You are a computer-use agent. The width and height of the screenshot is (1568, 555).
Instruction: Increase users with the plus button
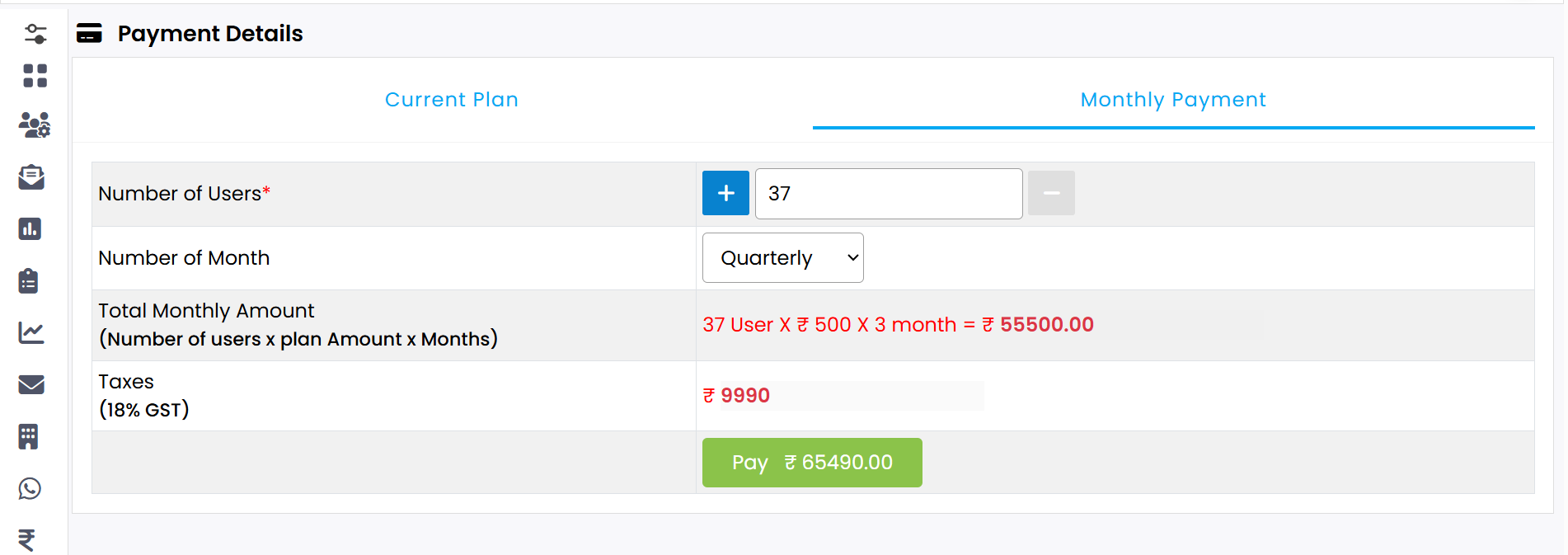coord(725,193)
